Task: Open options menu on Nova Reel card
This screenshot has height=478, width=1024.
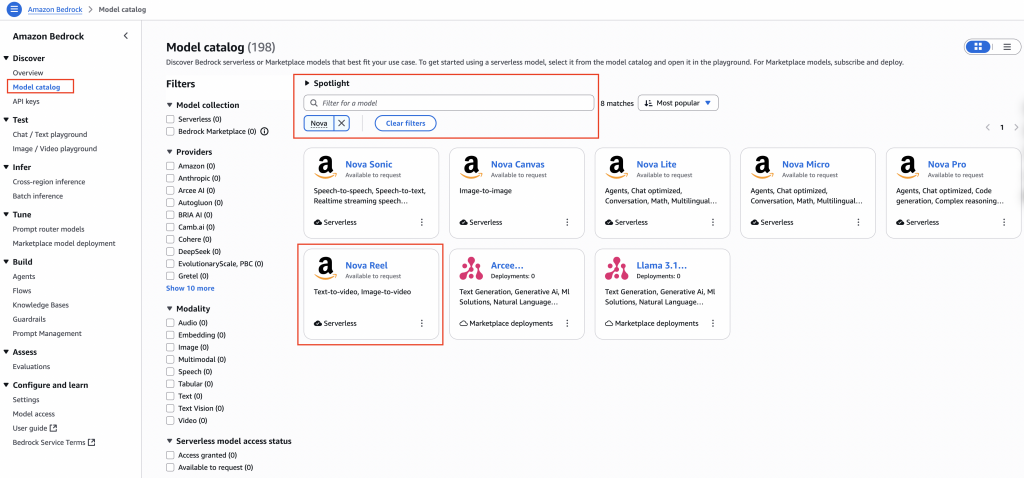Action: click(x=422, y=323)
